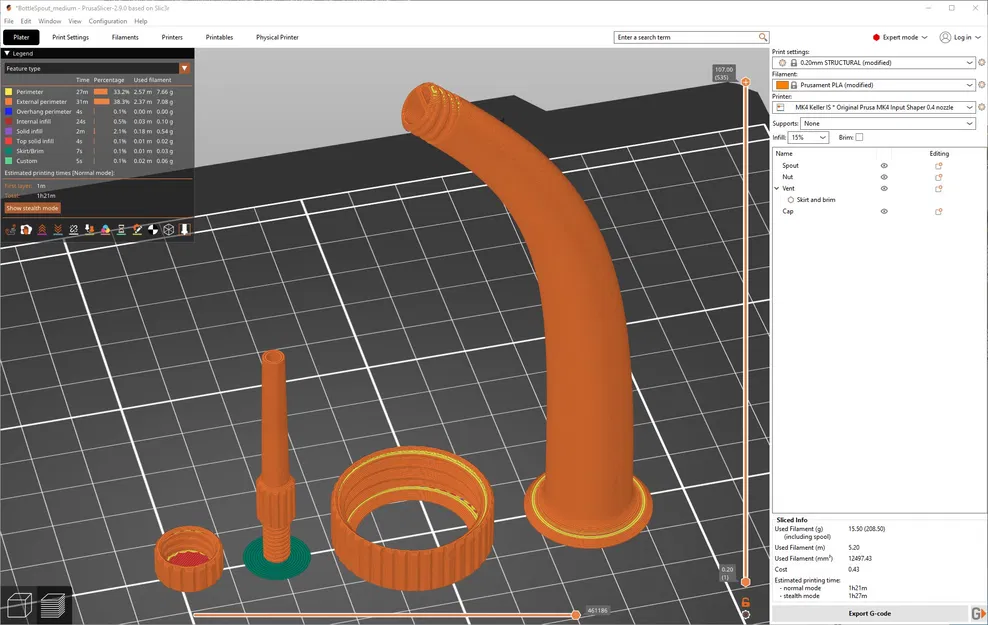The height and width of the screenshot is (625, 988).
Task: Switch to Printers tab
Action: tap(172, 37)
